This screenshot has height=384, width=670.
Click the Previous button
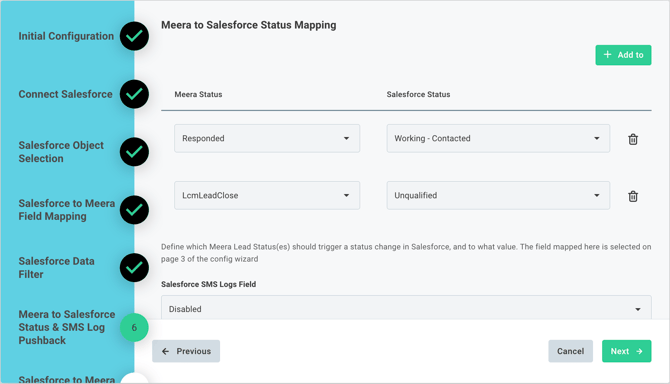point(186,351)
